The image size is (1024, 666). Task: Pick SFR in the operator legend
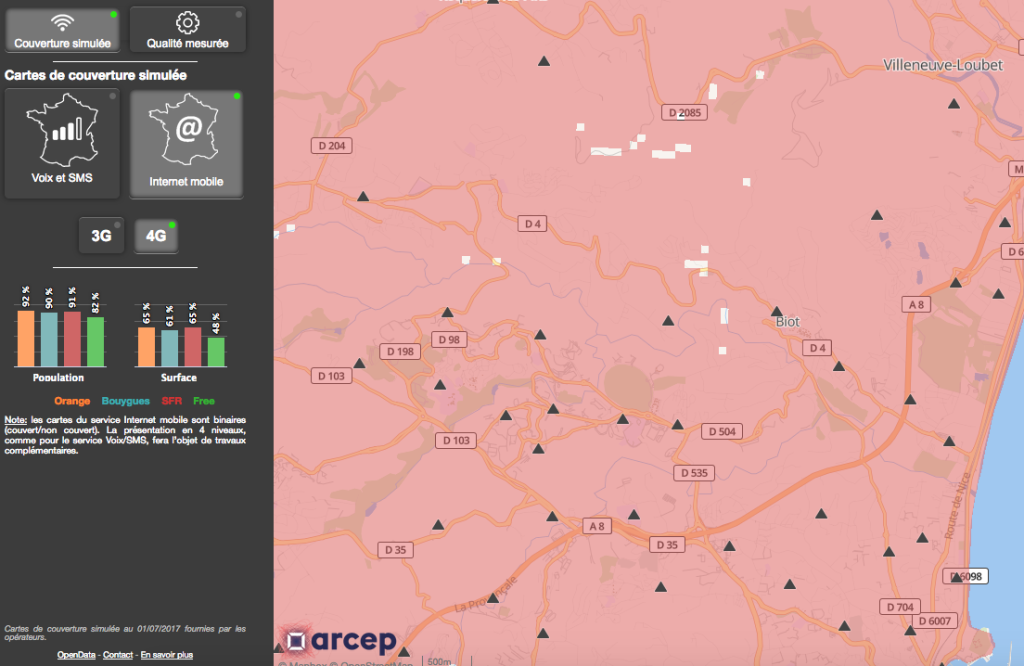(171, 401)
